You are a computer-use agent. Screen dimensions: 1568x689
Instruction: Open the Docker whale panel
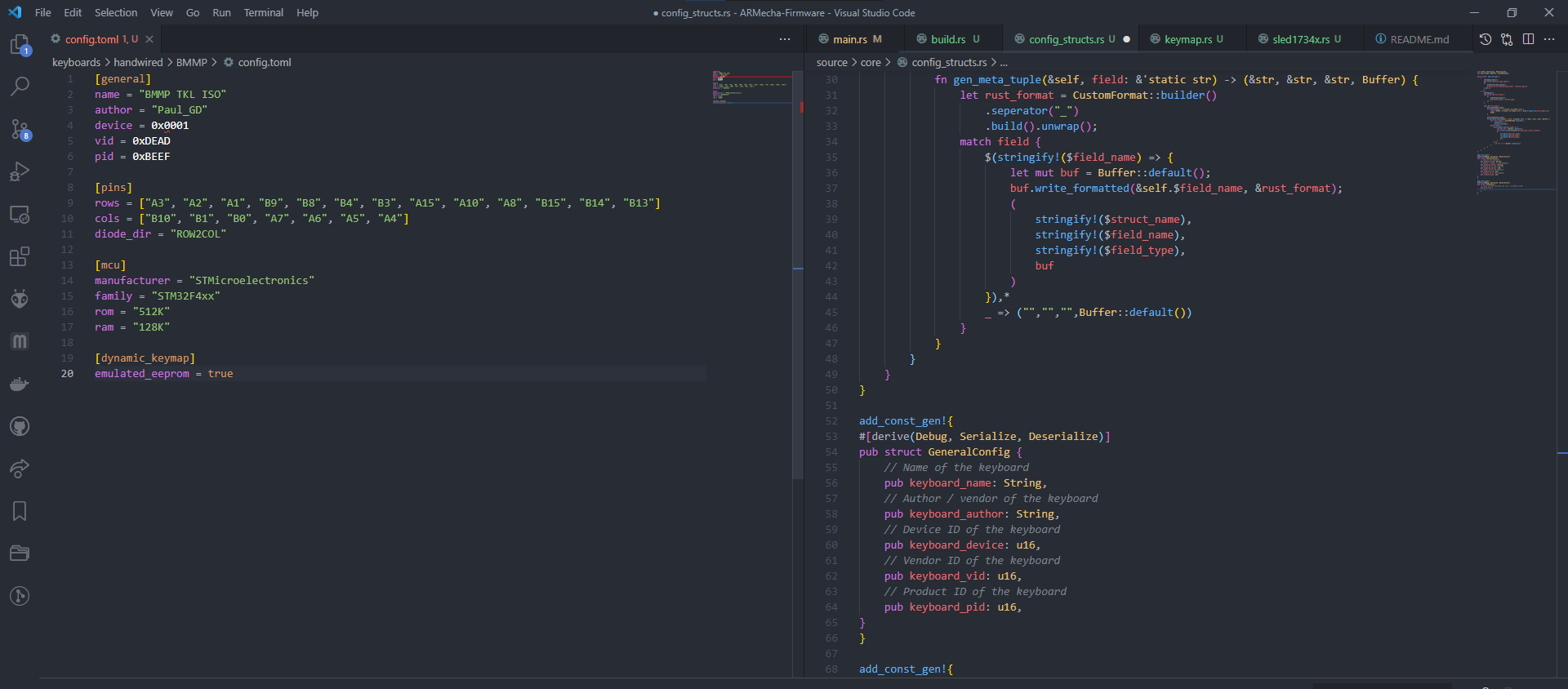pyautogui.click(x=20, y=384)
